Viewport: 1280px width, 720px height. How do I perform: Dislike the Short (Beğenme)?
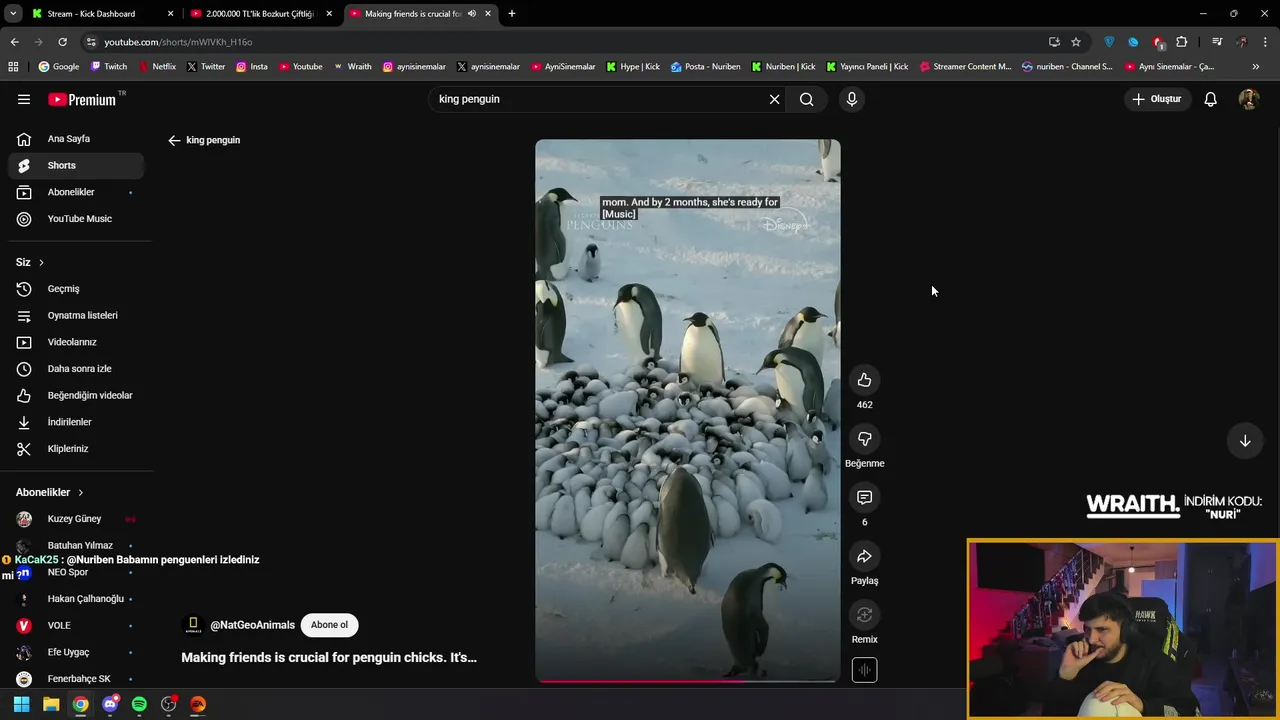864,439
